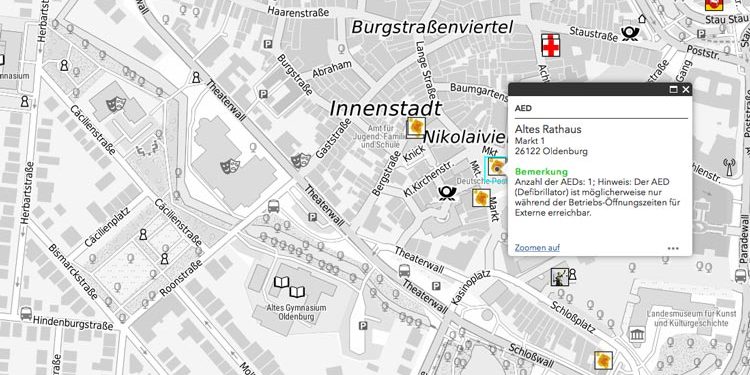Click the AED marker on Markt street

[x=481, y=198]
